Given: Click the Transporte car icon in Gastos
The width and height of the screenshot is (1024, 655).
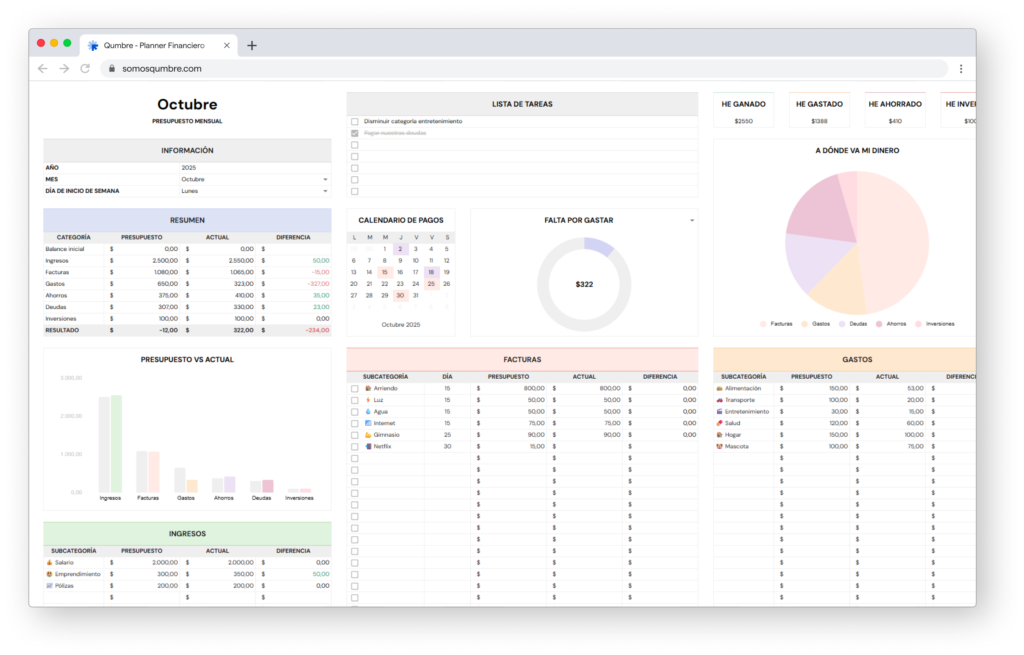Looking at the screenshot, I should (x=719, y=400).
